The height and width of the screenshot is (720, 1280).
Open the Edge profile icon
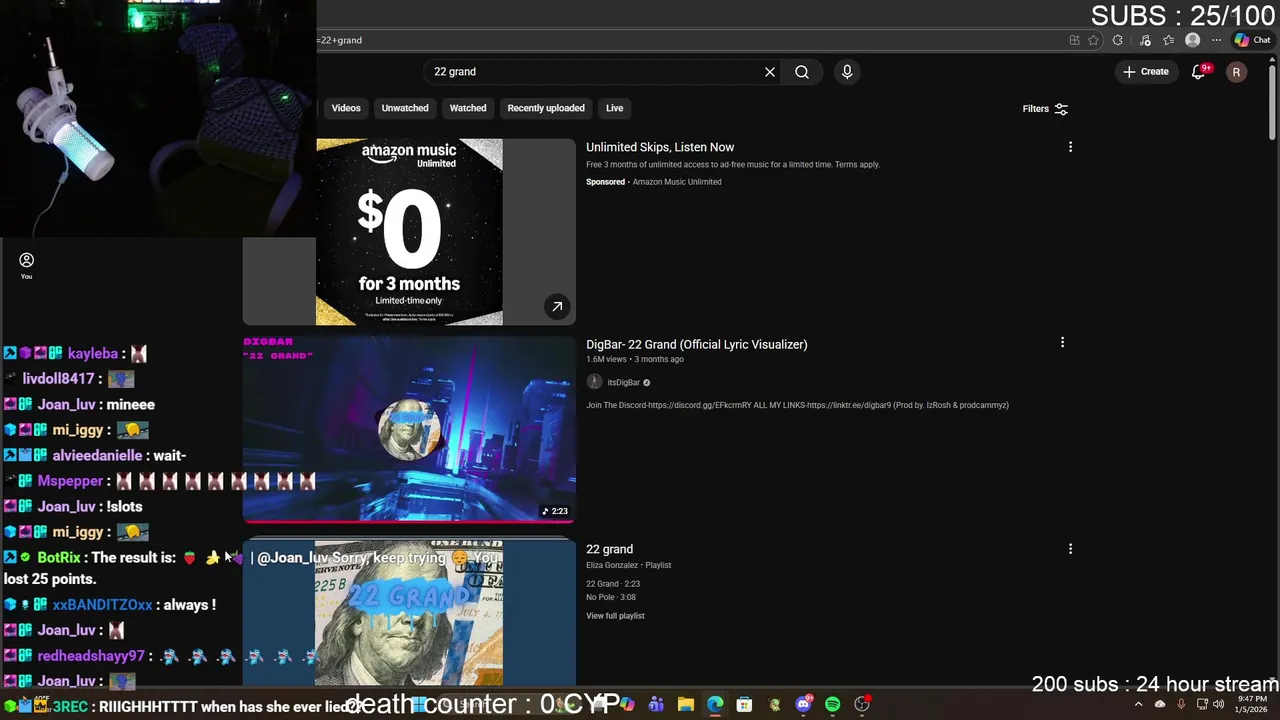pyautogui.click(x=1192, y=40)
